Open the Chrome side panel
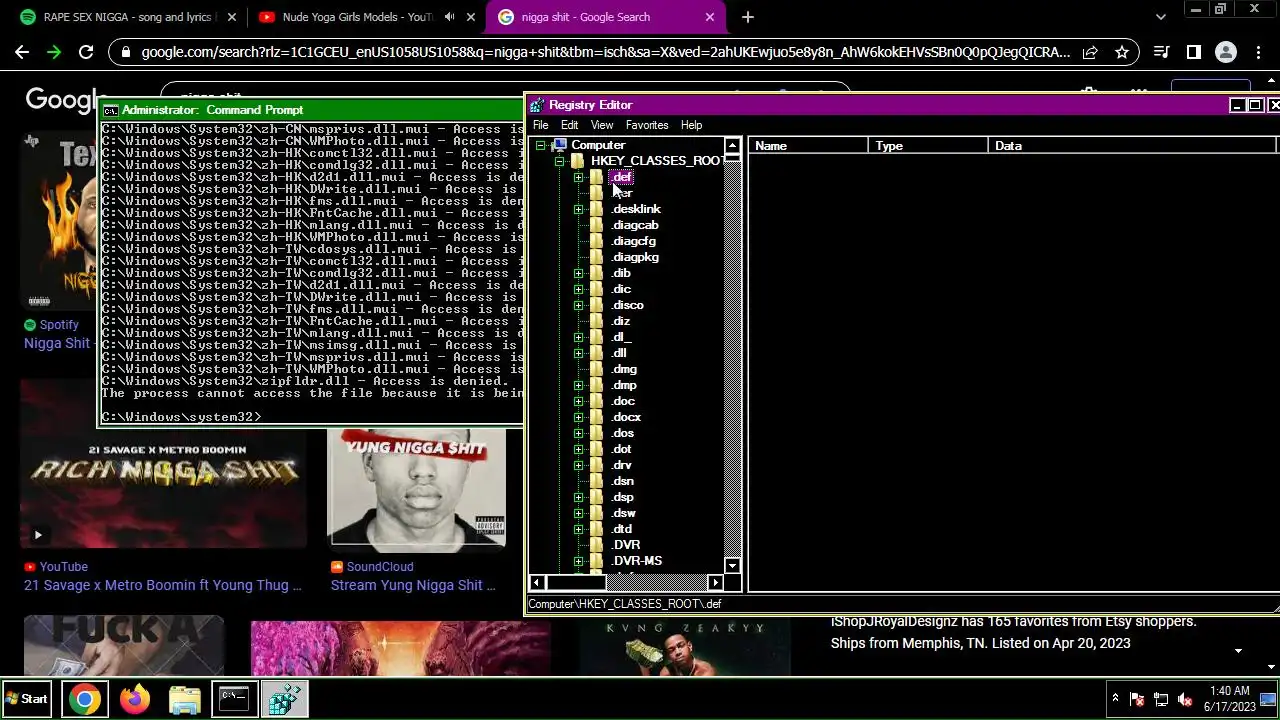This screenshot has width=1280, height=720. (1193, 52)
